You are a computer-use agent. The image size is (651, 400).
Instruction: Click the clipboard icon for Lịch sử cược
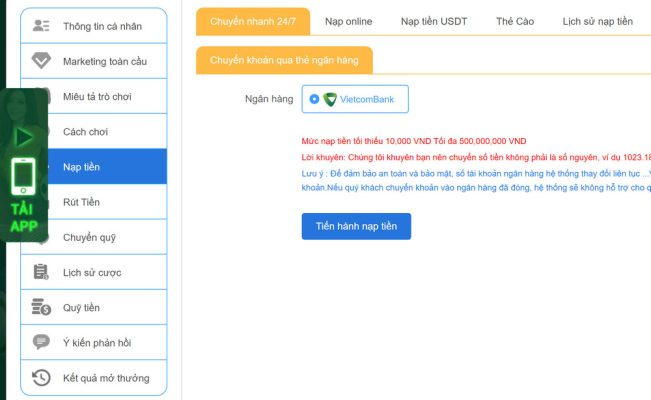coord(41,272)
